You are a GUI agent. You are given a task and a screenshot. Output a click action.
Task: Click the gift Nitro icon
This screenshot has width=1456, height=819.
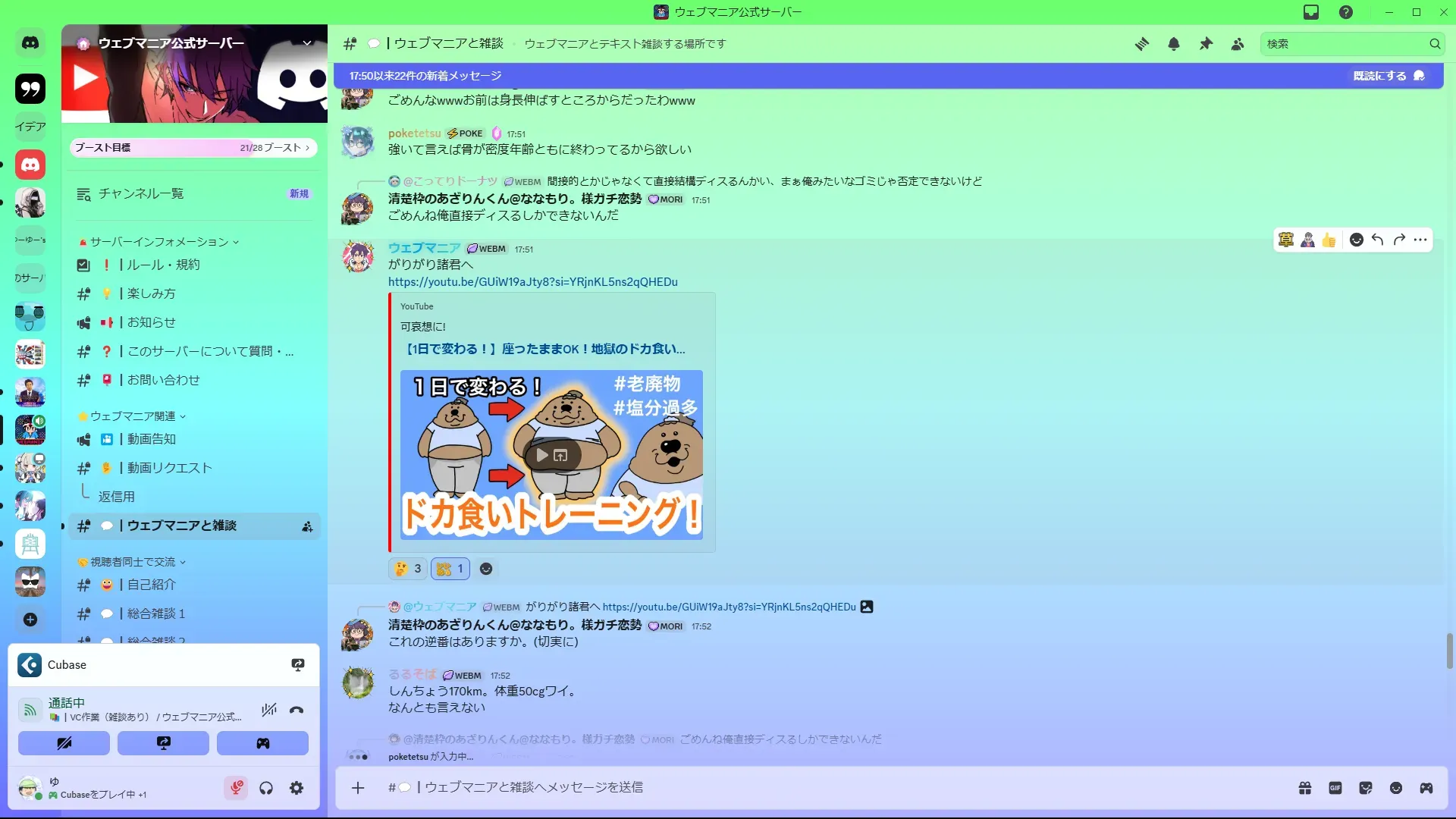[x=1305, y=788]
